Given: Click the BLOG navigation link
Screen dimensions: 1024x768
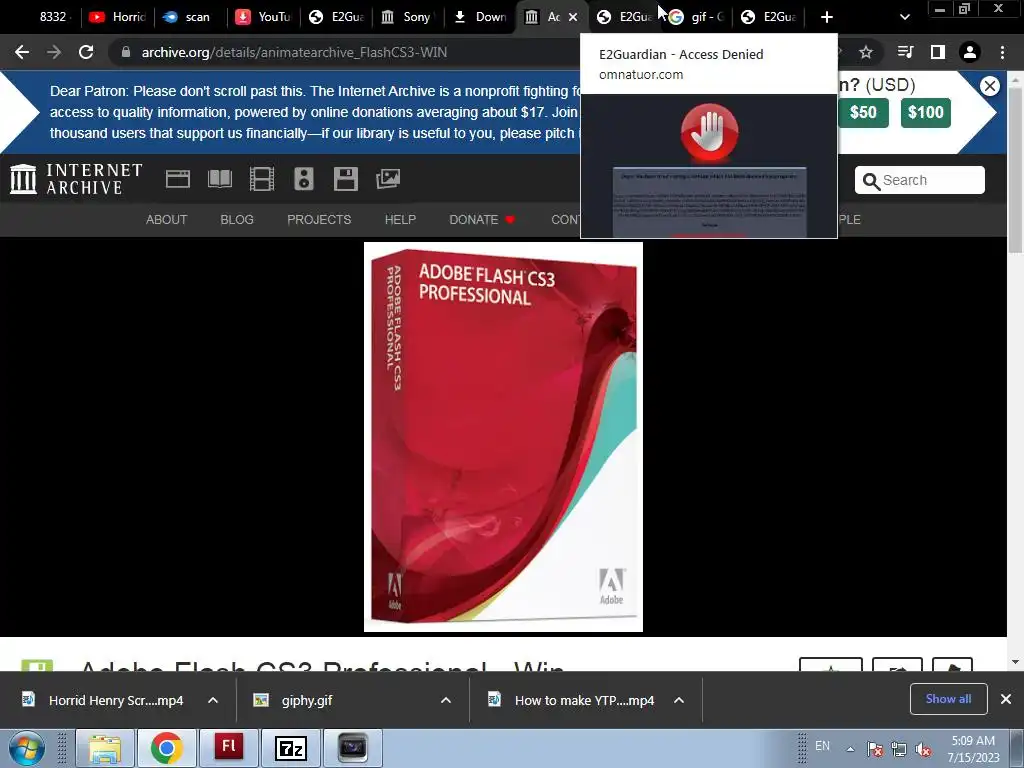Looking at the screenshot, I should point(237,219).
